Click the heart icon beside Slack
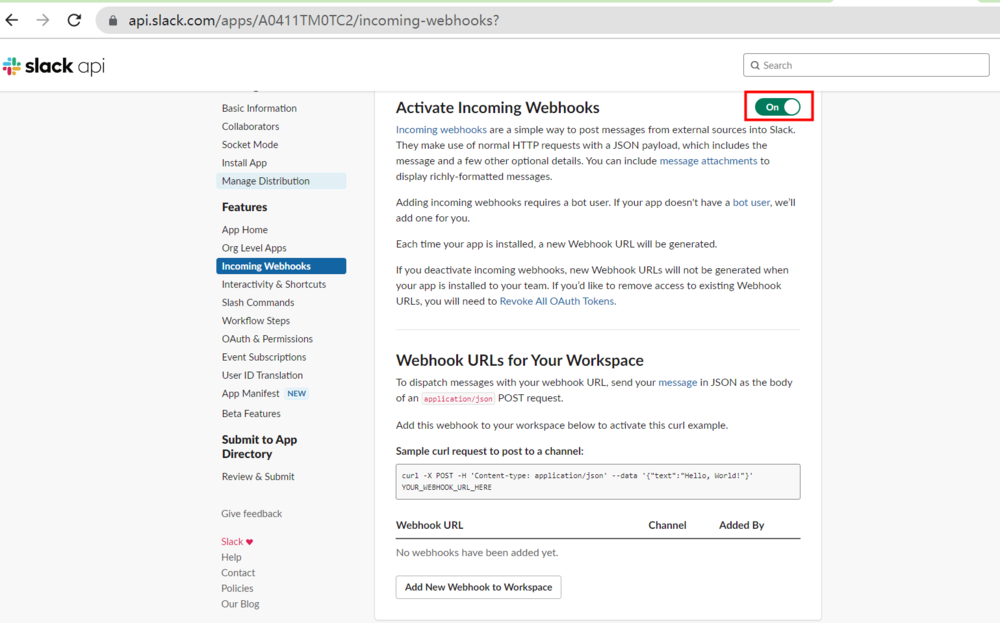Image resolution: width=1000 pixels, height=623 pixels. [x=249, y=542]
